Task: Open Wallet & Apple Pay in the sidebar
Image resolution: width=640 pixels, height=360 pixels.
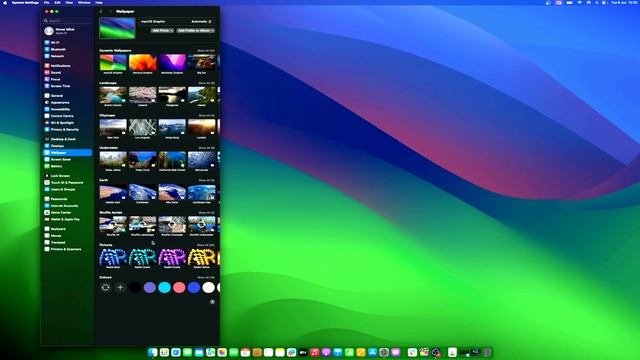Action: pos(67,219)
